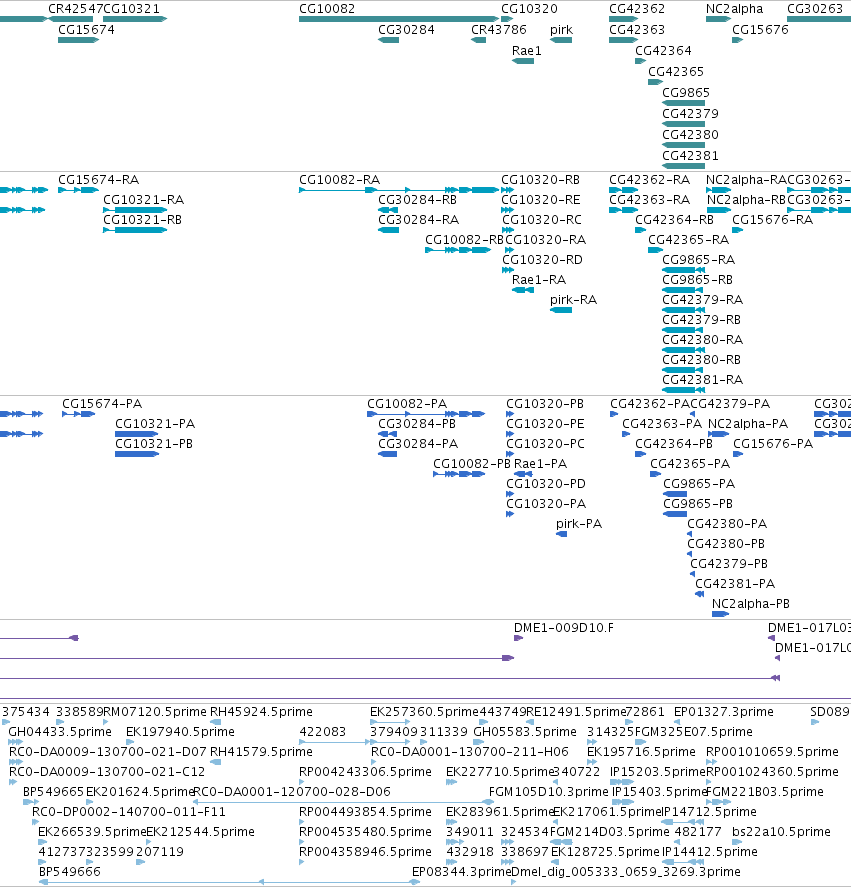Screen dimensions: 851x887
Task: Click the CG42363-PA protein label
Action: (662, 424)
